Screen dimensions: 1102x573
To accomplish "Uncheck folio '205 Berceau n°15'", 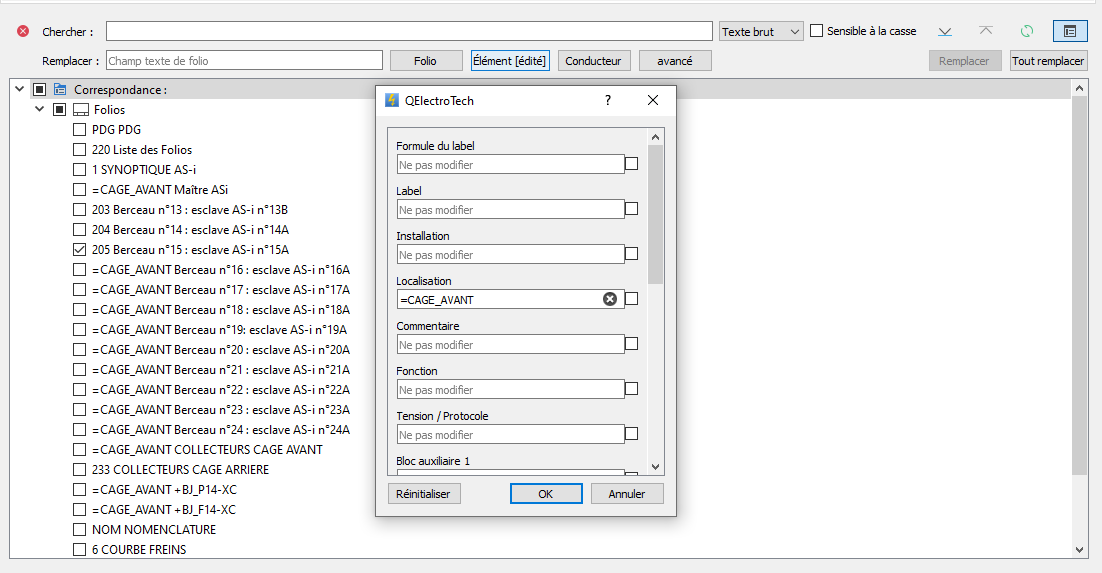I will [x=80, y=249].
